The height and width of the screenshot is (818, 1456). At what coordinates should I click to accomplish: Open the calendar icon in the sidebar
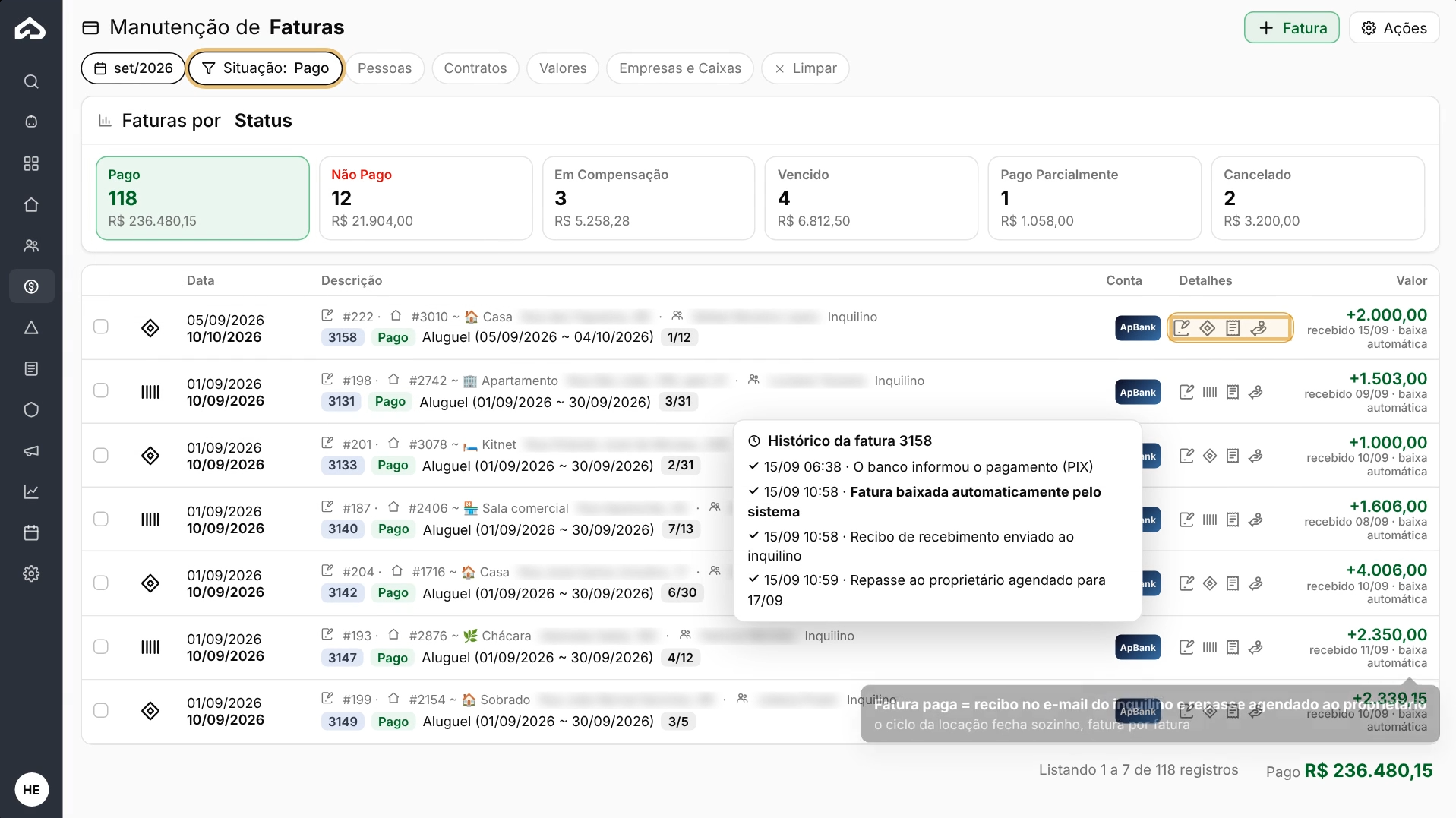click(x=31, y=532)
